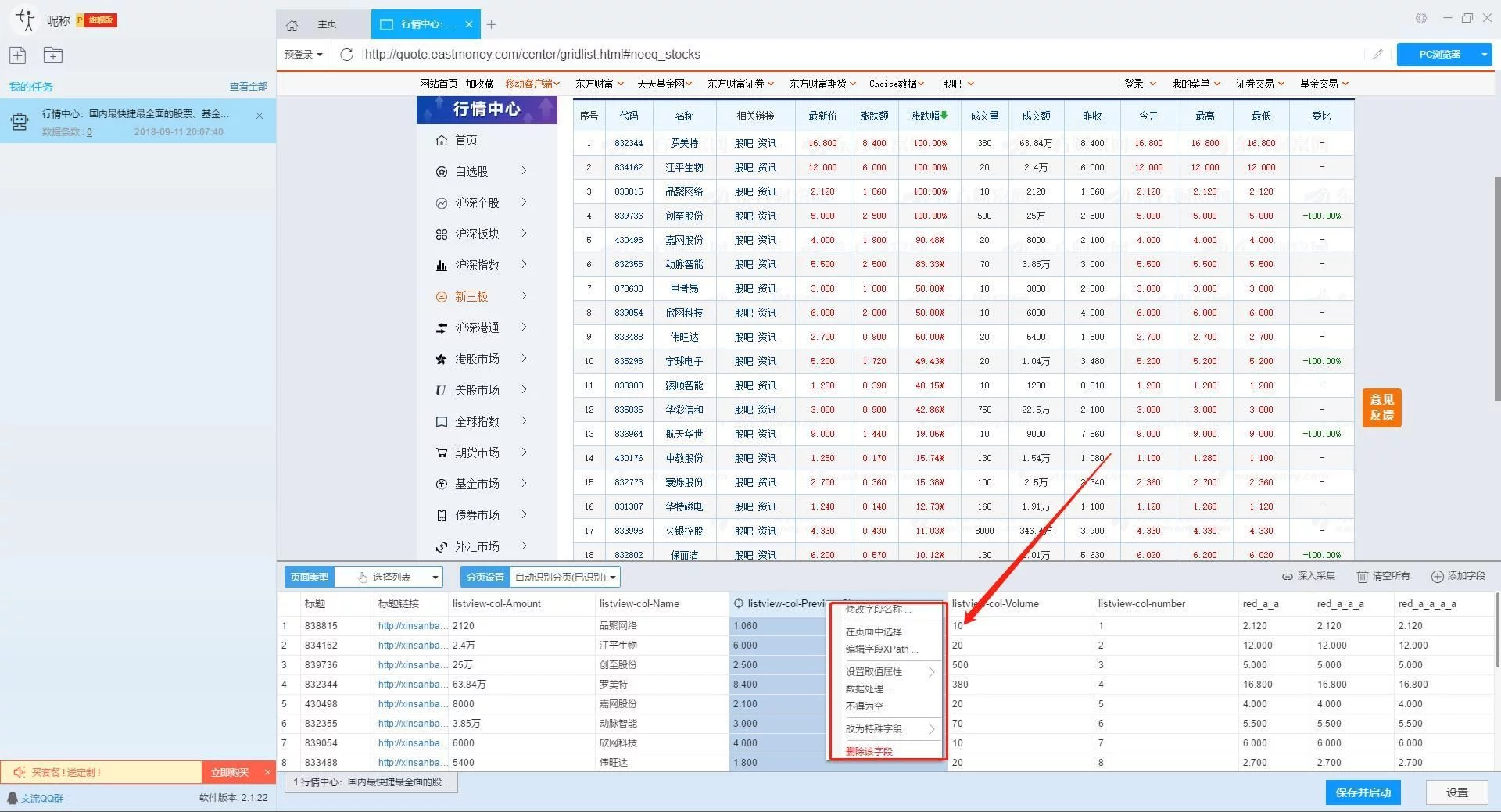
Task: Choose 修改字段名称 in the context menu
Action: point(878,610)
